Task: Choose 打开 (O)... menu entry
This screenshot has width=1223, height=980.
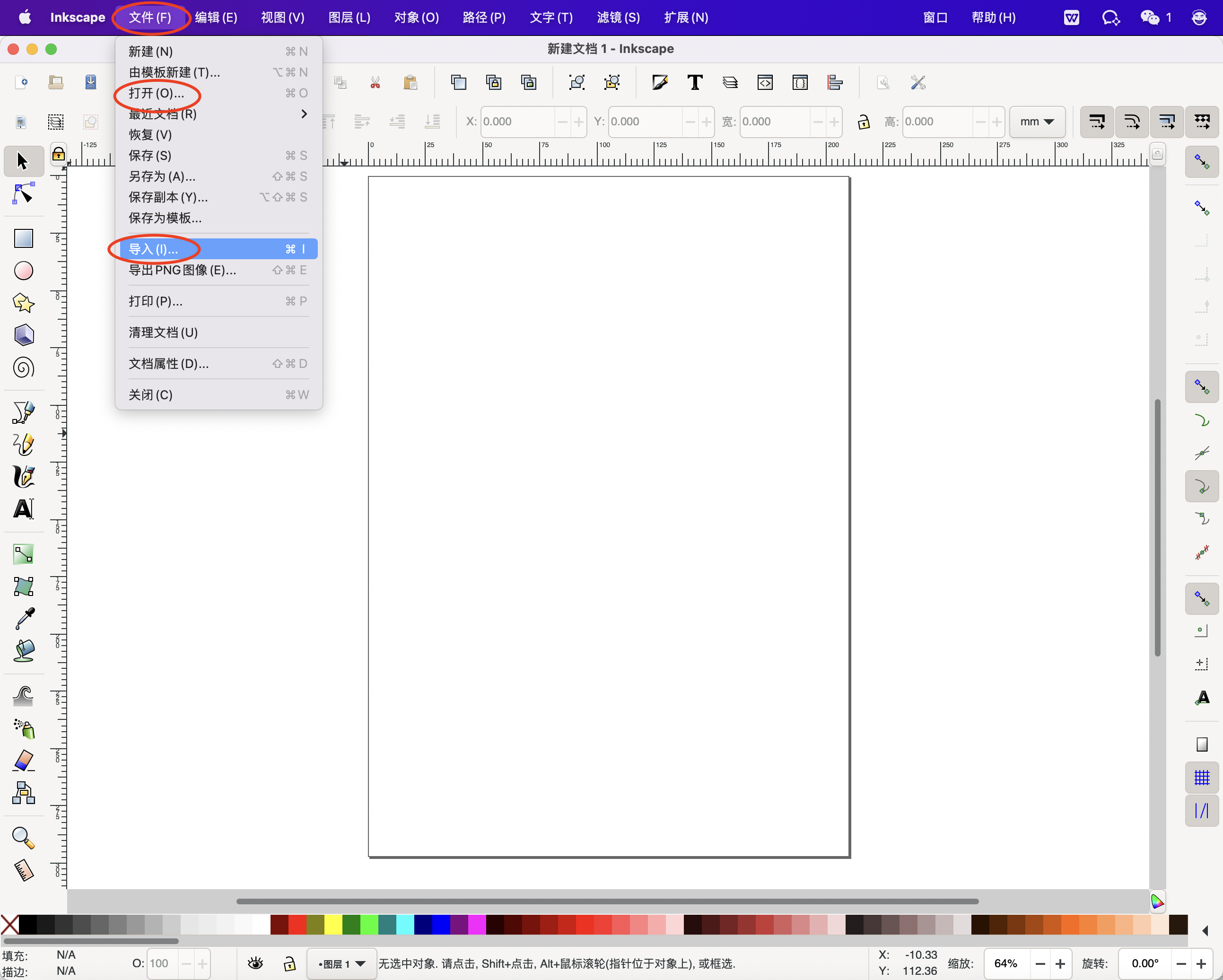Action: (218, 93)
